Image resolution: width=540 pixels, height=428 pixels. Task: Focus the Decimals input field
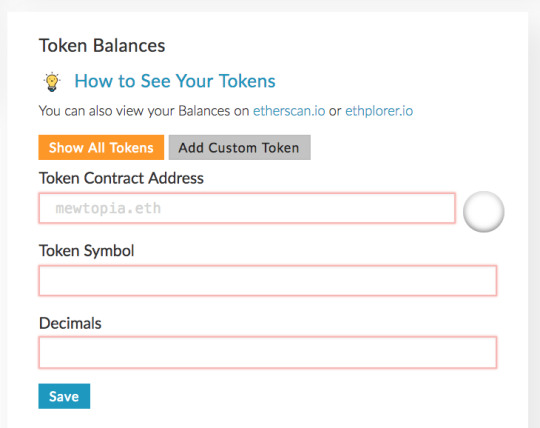[268, 353]
